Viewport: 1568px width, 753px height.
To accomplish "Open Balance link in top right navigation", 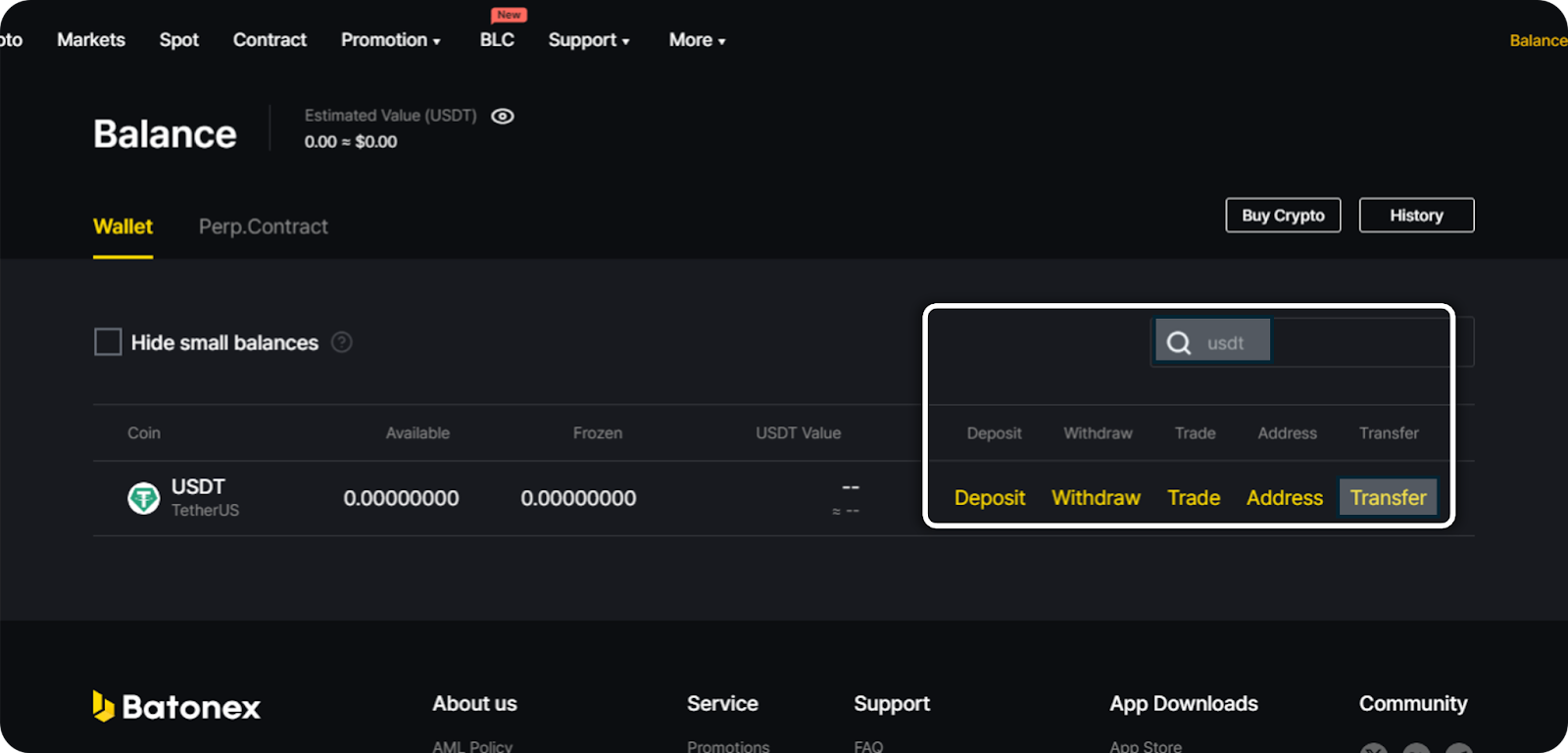I will pyautogui.click(x=1539, y=40).
